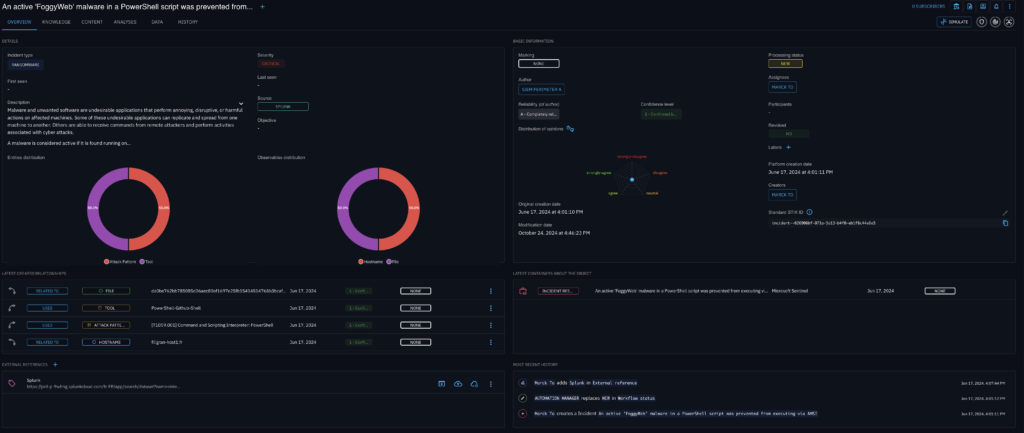Open three-dot menu on TOOL relationship row
The height and width of the screenshot is (433, 1024).
tap(491, 308)
